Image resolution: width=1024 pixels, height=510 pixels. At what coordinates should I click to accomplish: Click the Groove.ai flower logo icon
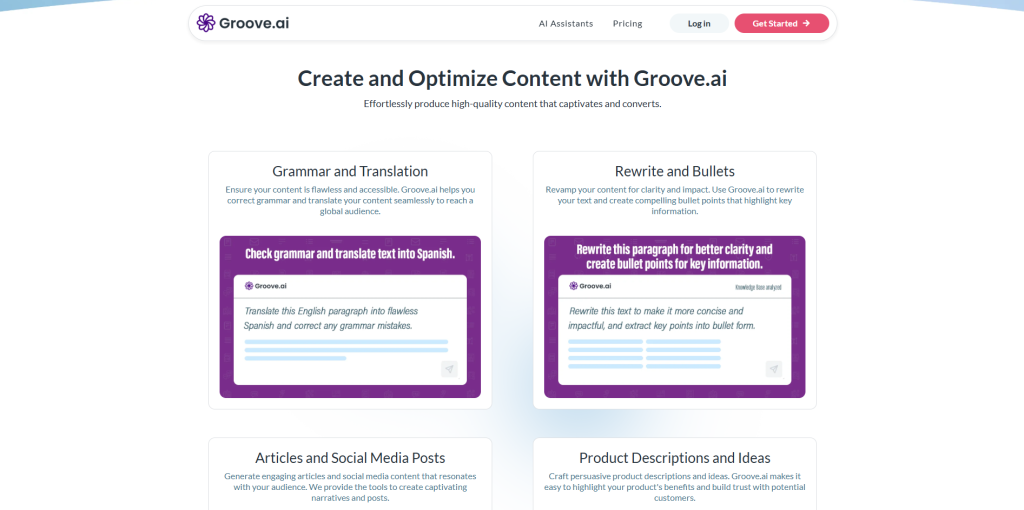pos(206,23)
